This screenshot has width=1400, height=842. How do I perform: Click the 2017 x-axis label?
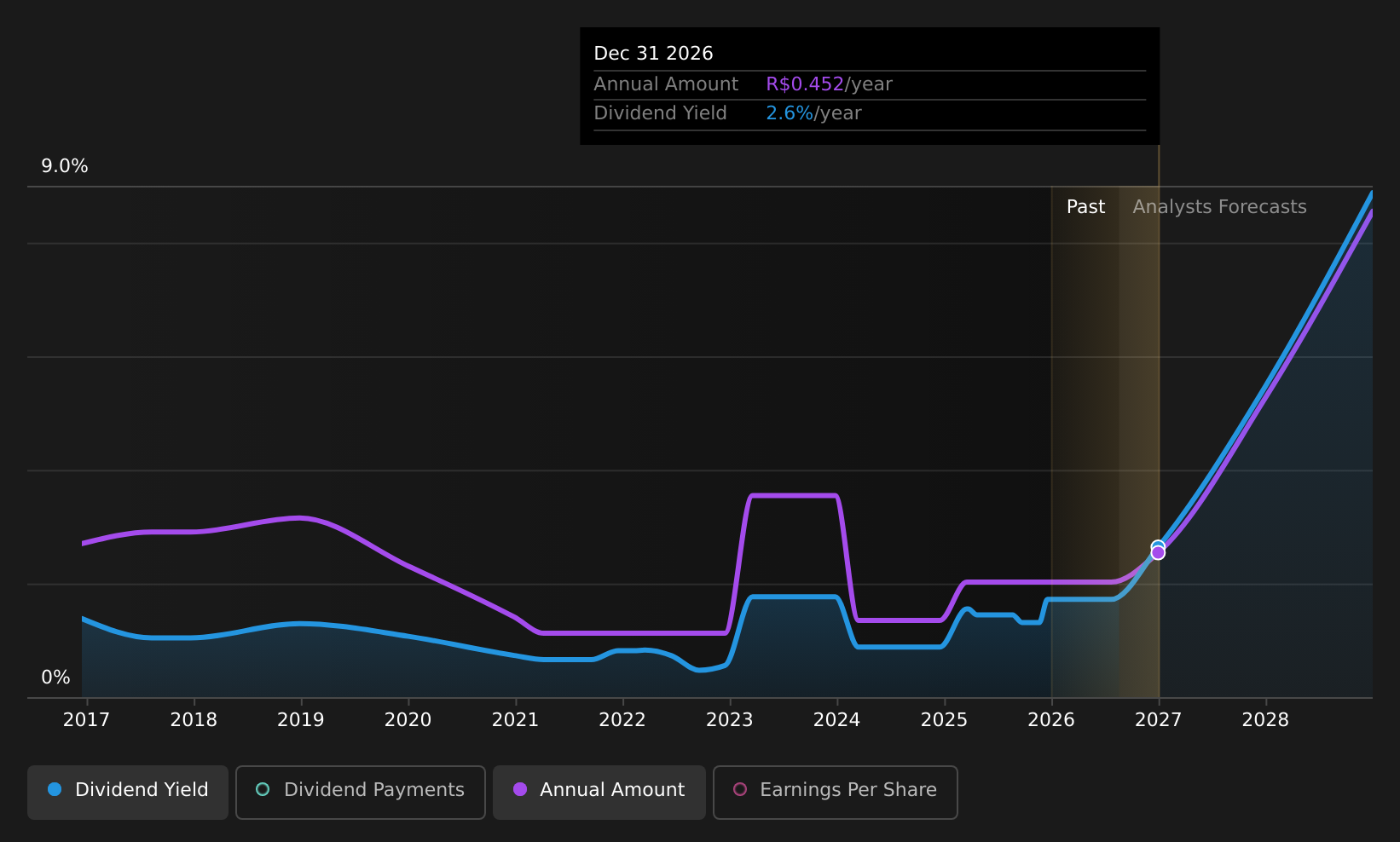point(86,720)
